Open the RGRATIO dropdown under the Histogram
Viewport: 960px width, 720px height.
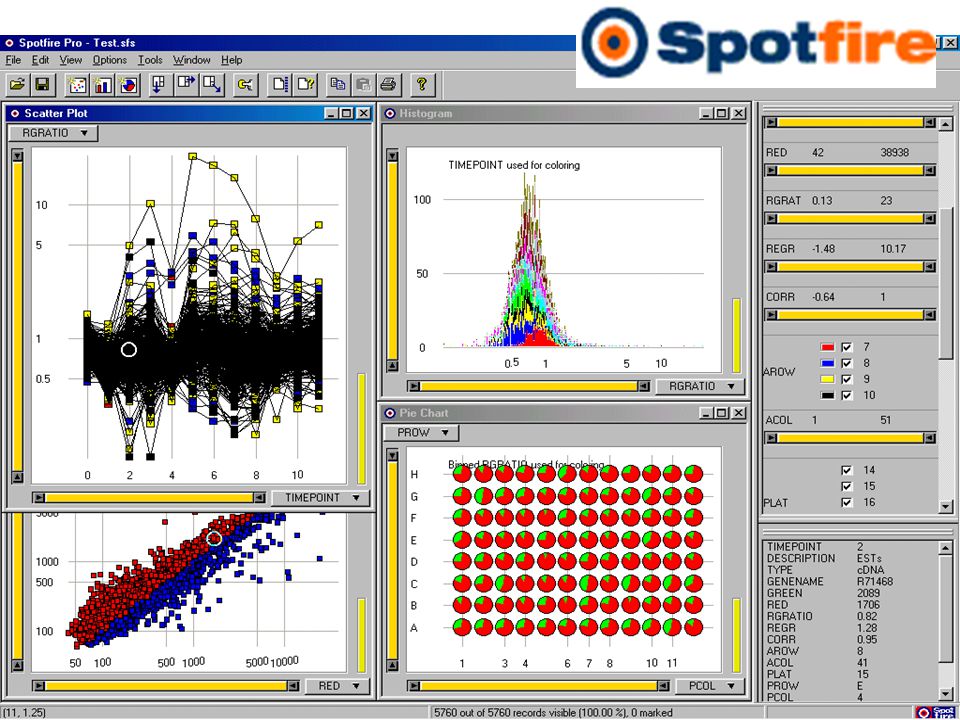click(700, 386)
